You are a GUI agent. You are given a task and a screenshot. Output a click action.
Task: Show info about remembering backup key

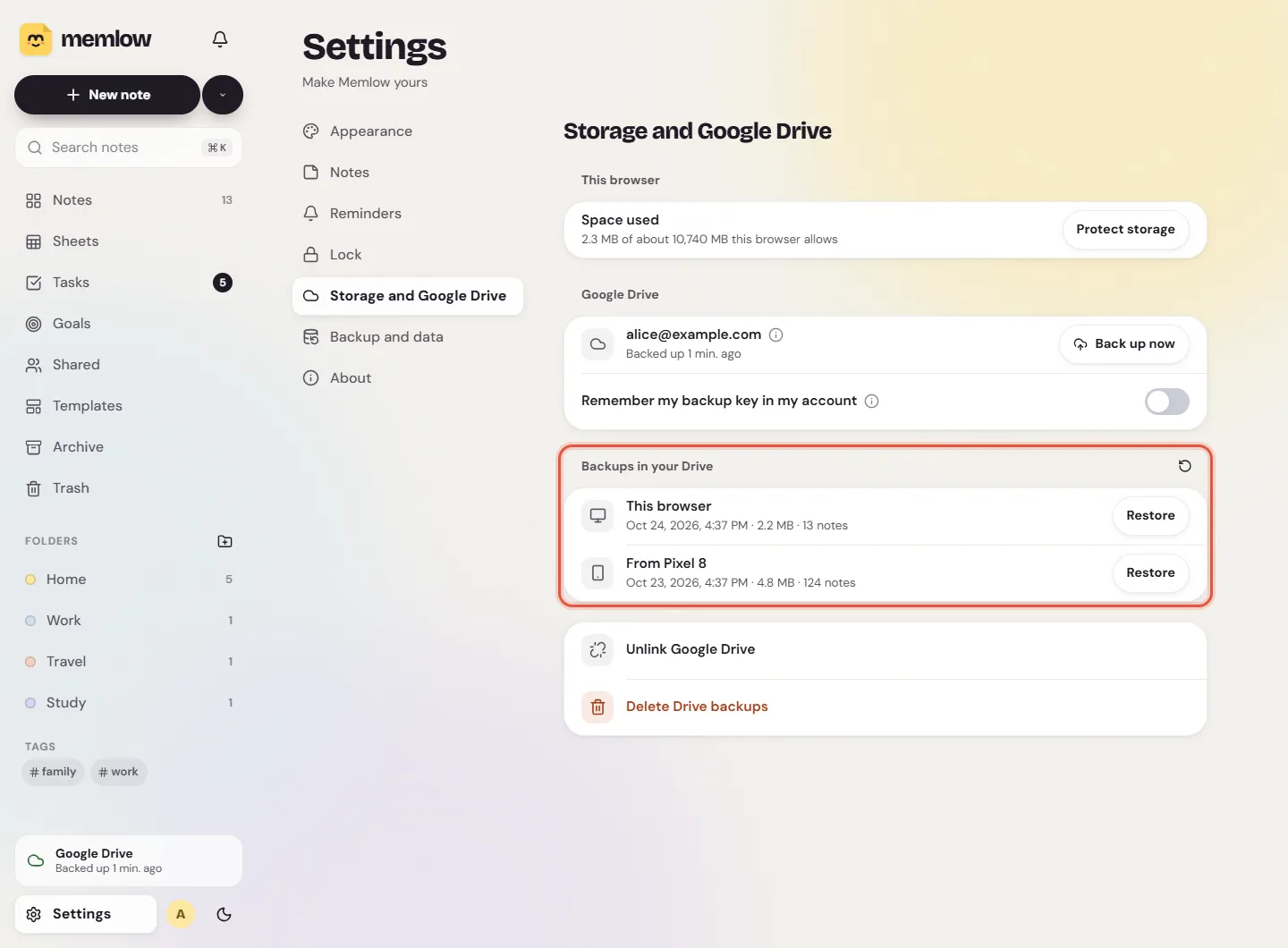click(872, 401)
